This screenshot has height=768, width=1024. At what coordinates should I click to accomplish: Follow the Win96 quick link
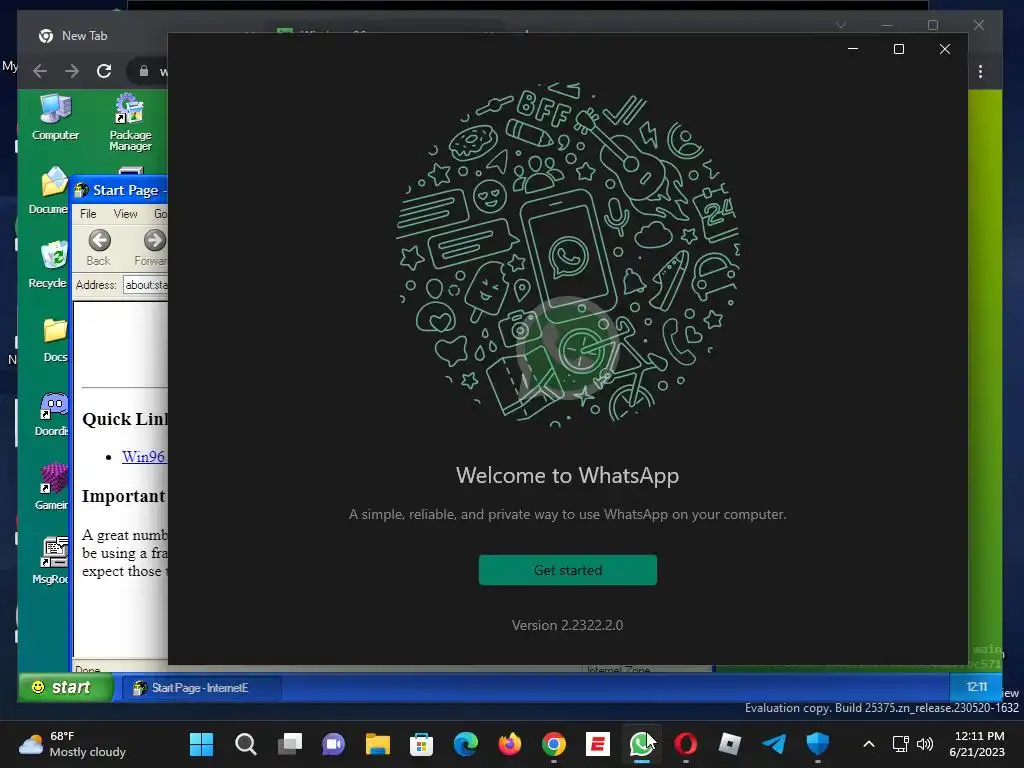click(x=144, y=456)
